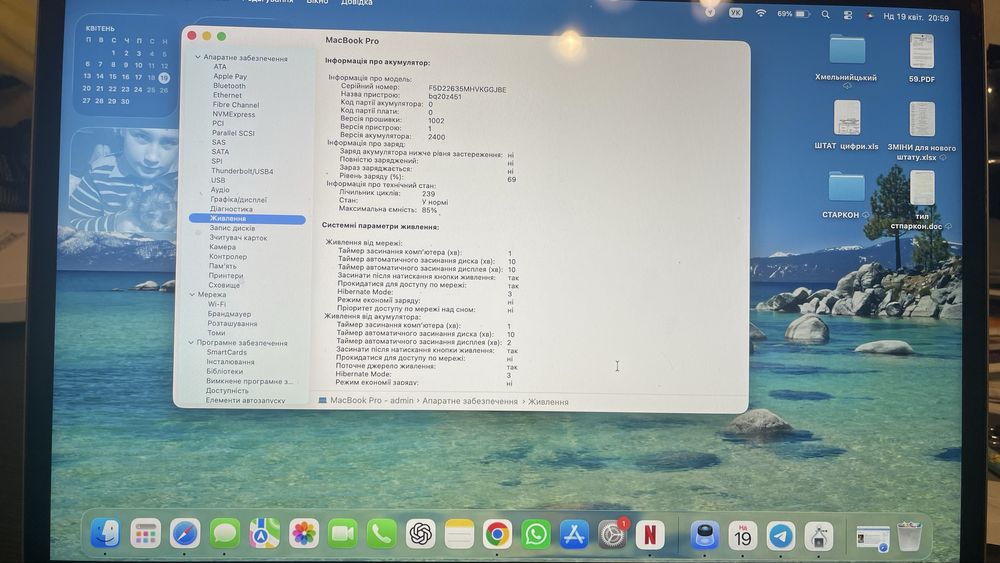Open Photos app in the Dock
The width and height of the screenshot is (1000, 563).
[x=304, y=534]
